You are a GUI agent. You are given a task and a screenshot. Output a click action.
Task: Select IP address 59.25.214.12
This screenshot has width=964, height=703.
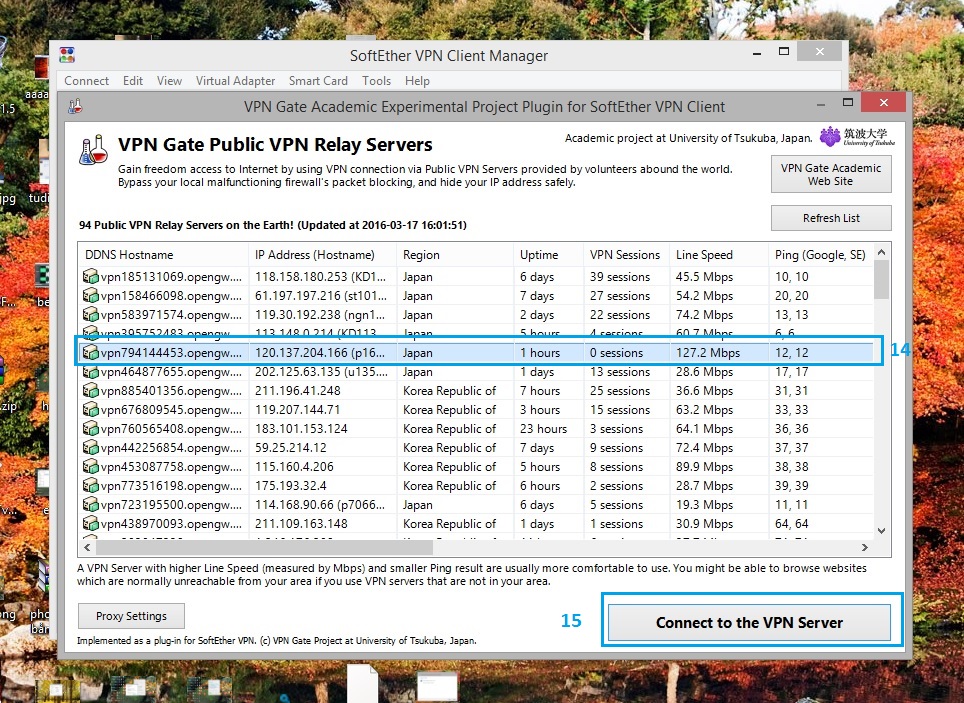291,448
